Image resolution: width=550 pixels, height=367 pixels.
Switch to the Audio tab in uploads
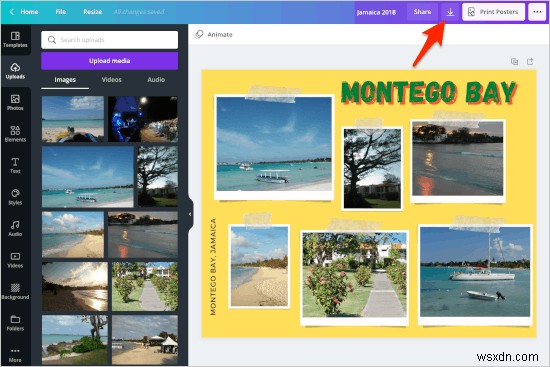pyautogui.click(x=156, y=80)
